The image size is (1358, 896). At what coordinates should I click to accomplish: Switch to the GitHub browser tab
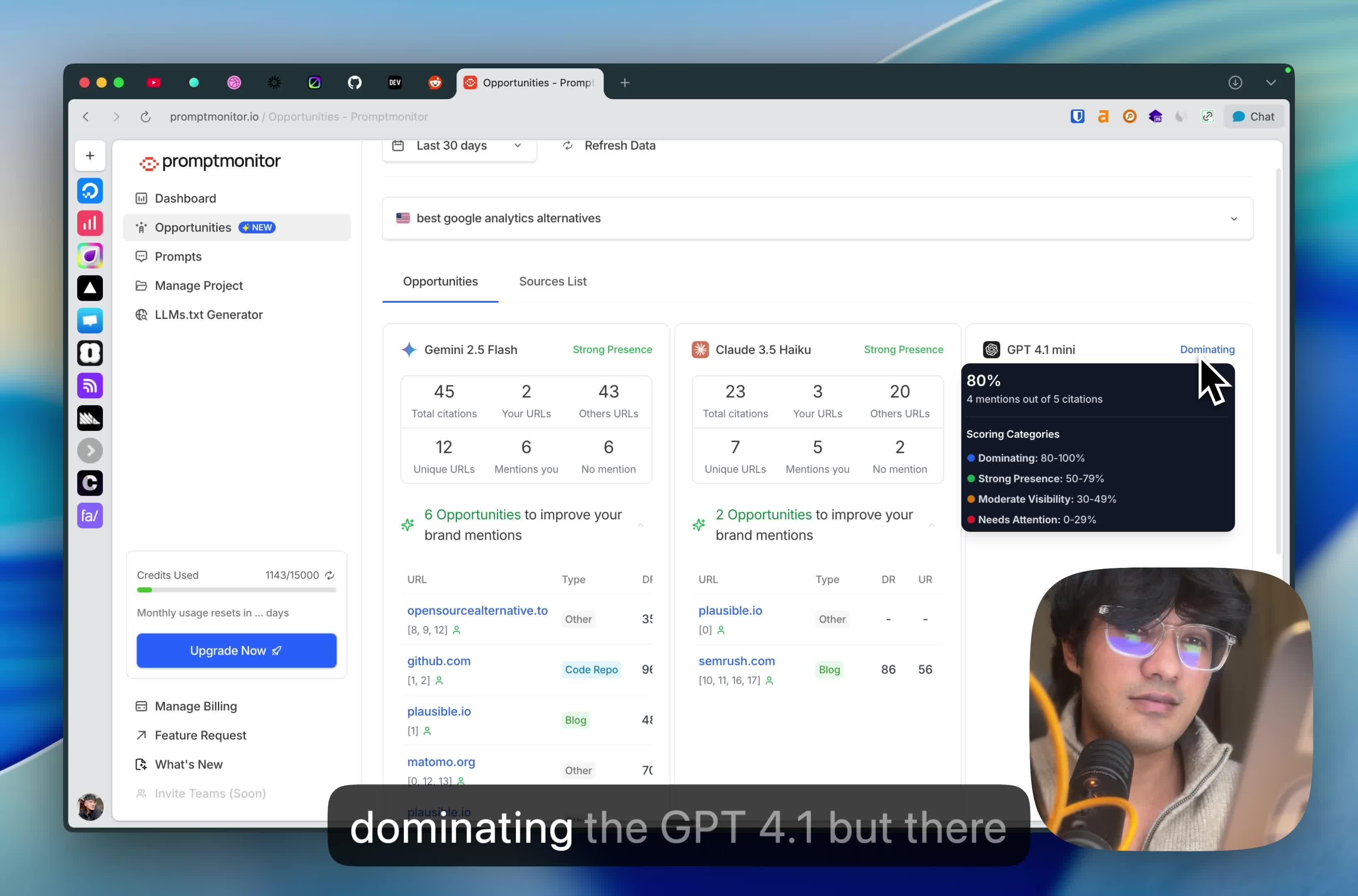click(354, 83)
